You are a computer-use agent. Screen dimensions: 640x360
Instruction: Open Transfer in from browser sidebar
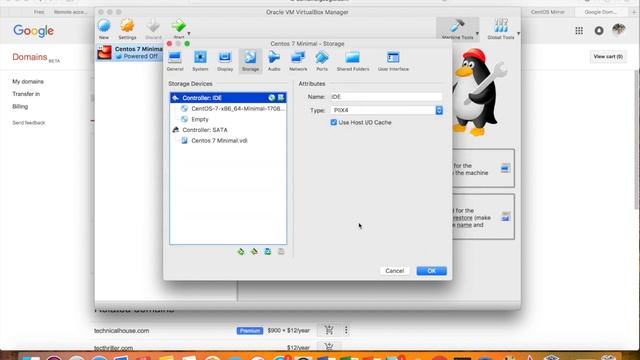point(26,94)
